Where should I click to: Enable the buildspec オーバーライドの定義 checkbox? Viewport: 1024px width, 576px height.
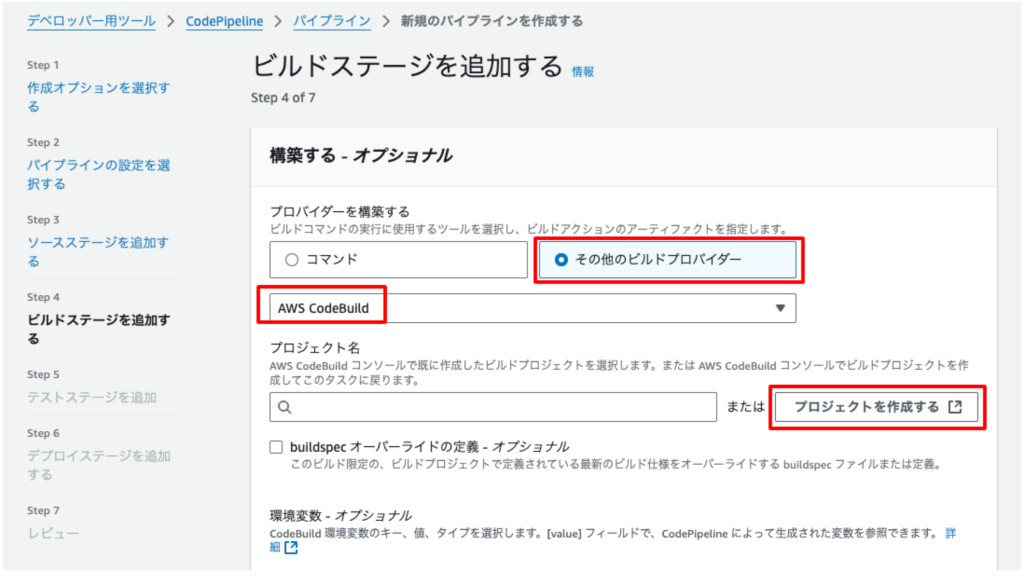[x=276, y=447]
